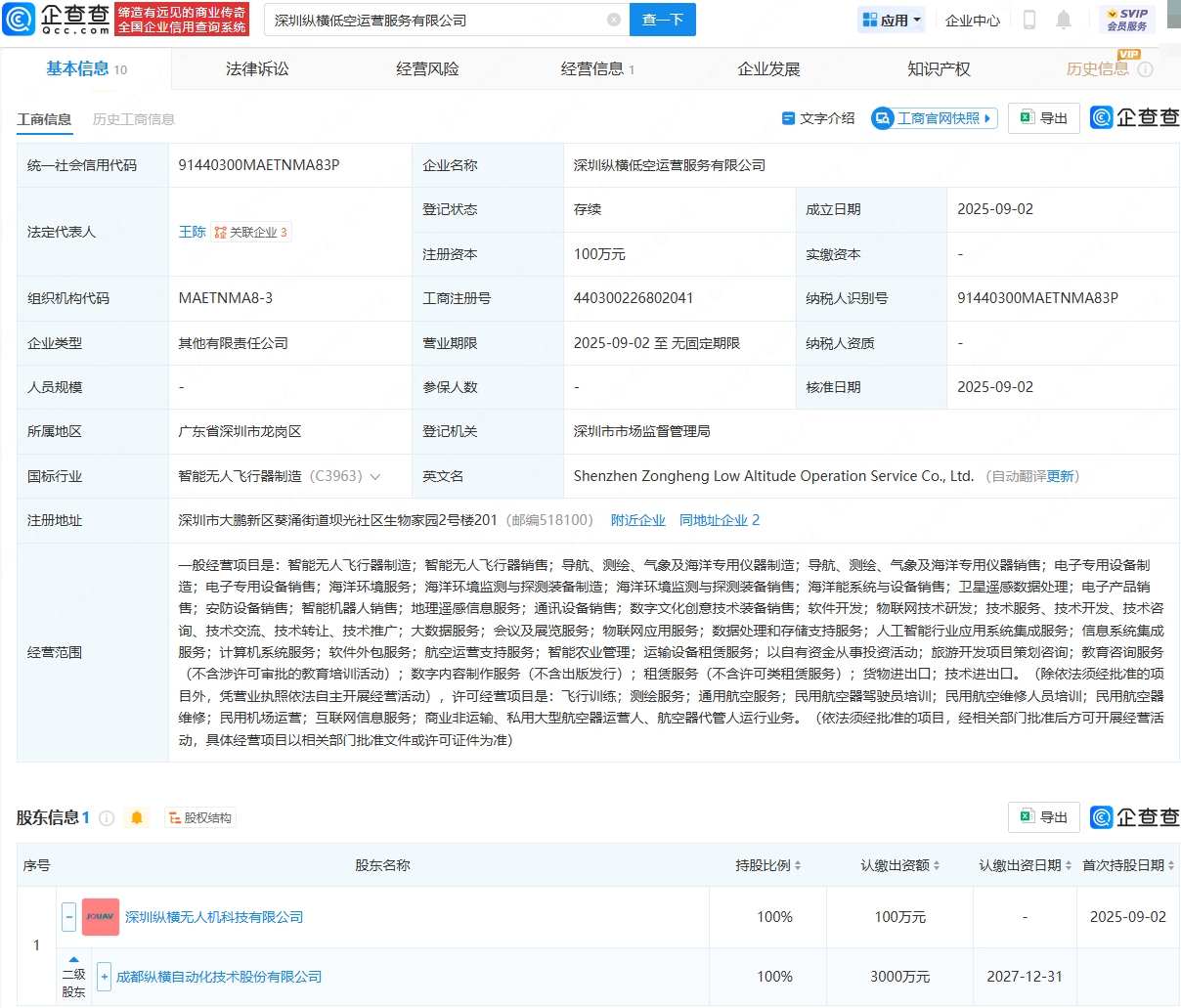Open 工商官网快照 snapshot
Screen dimensions: 1181x1008
[x=935, y=118]
